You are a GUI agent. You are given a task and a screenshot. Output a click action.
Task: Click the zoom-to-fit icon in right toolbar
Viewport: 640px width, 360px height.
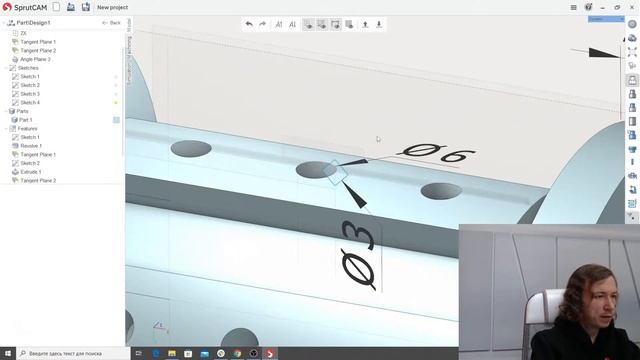tap(632, 52)
